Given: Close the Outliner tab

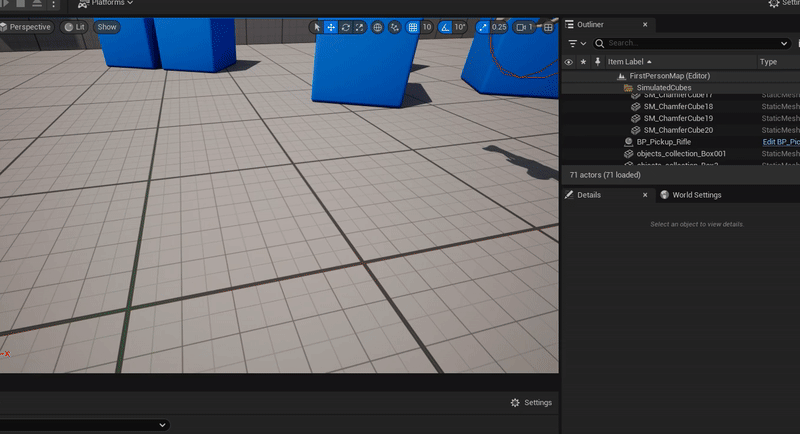Looking at the screenshot, I should click(x=645, y=24).
